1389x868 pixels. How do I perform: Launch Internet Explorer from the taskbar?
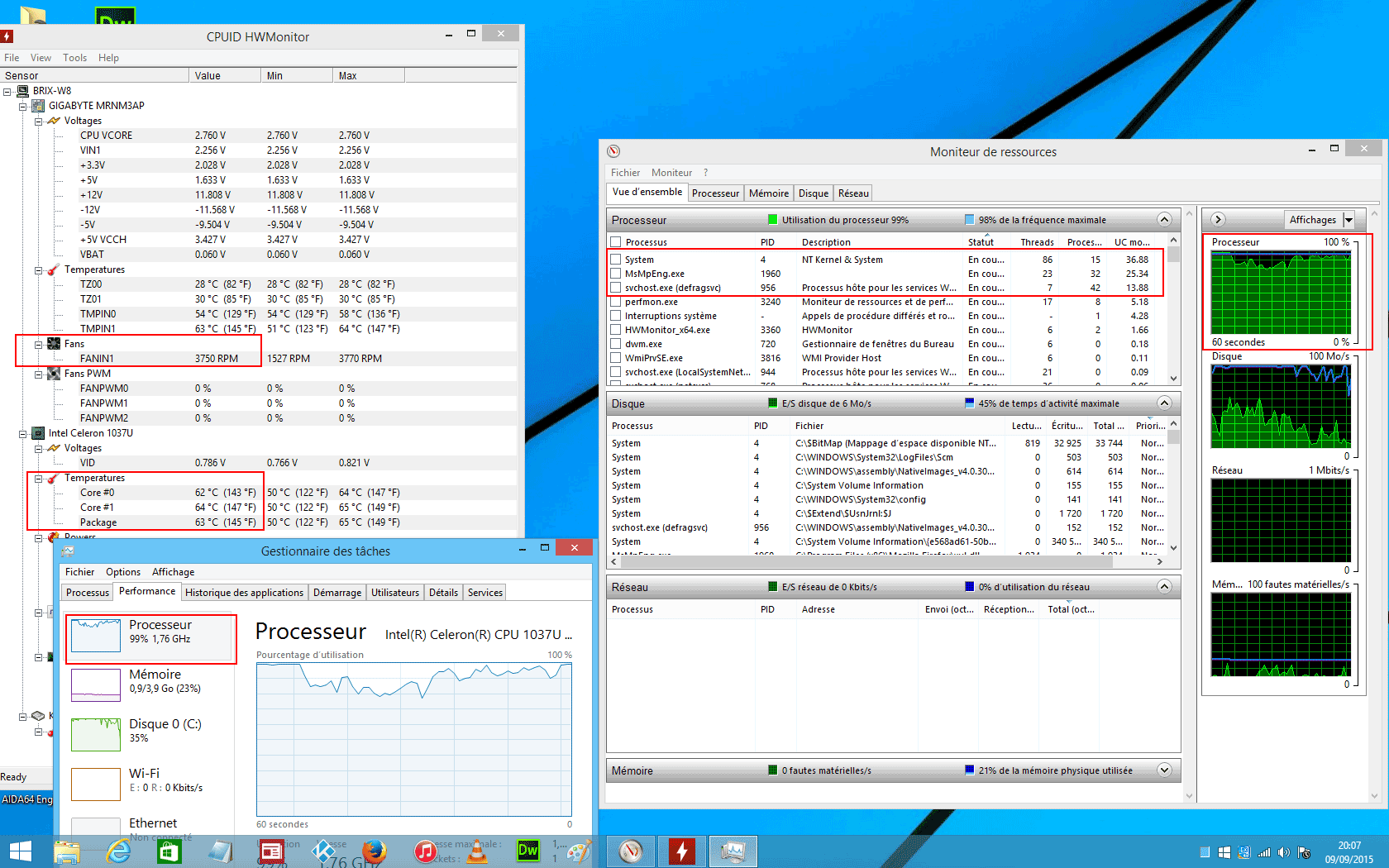(118, 851)
